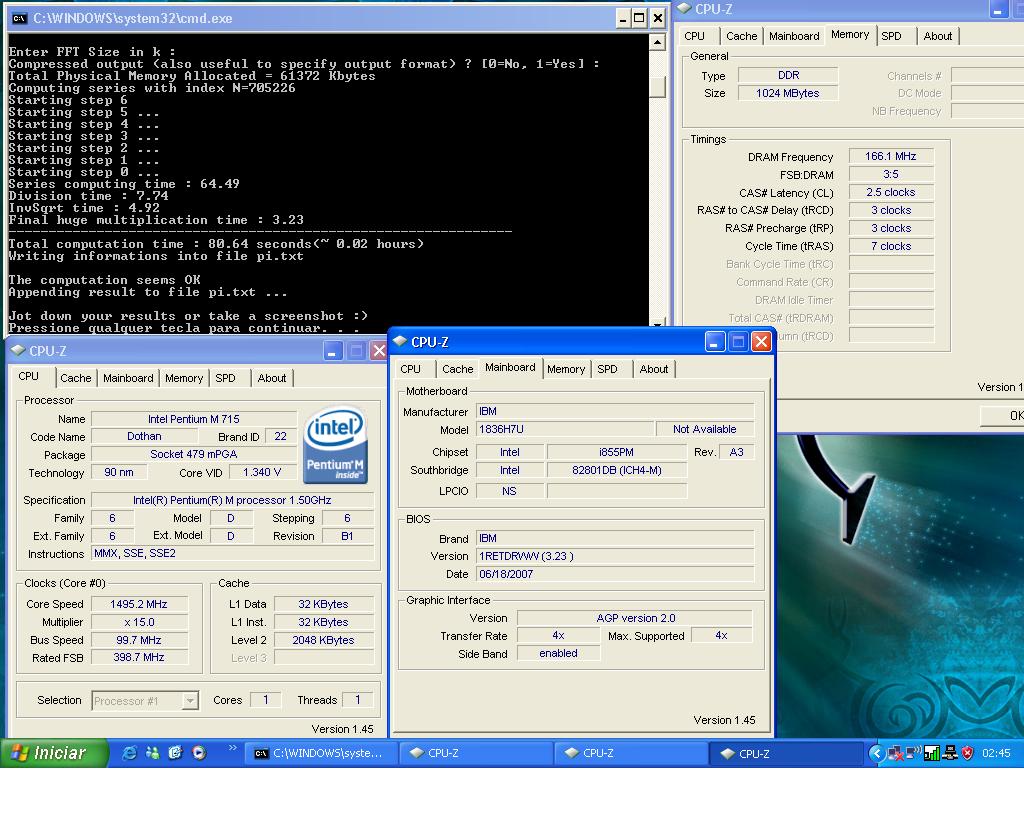
Task: Expand quick launch overflow chevron
Action: click(232, 748)
